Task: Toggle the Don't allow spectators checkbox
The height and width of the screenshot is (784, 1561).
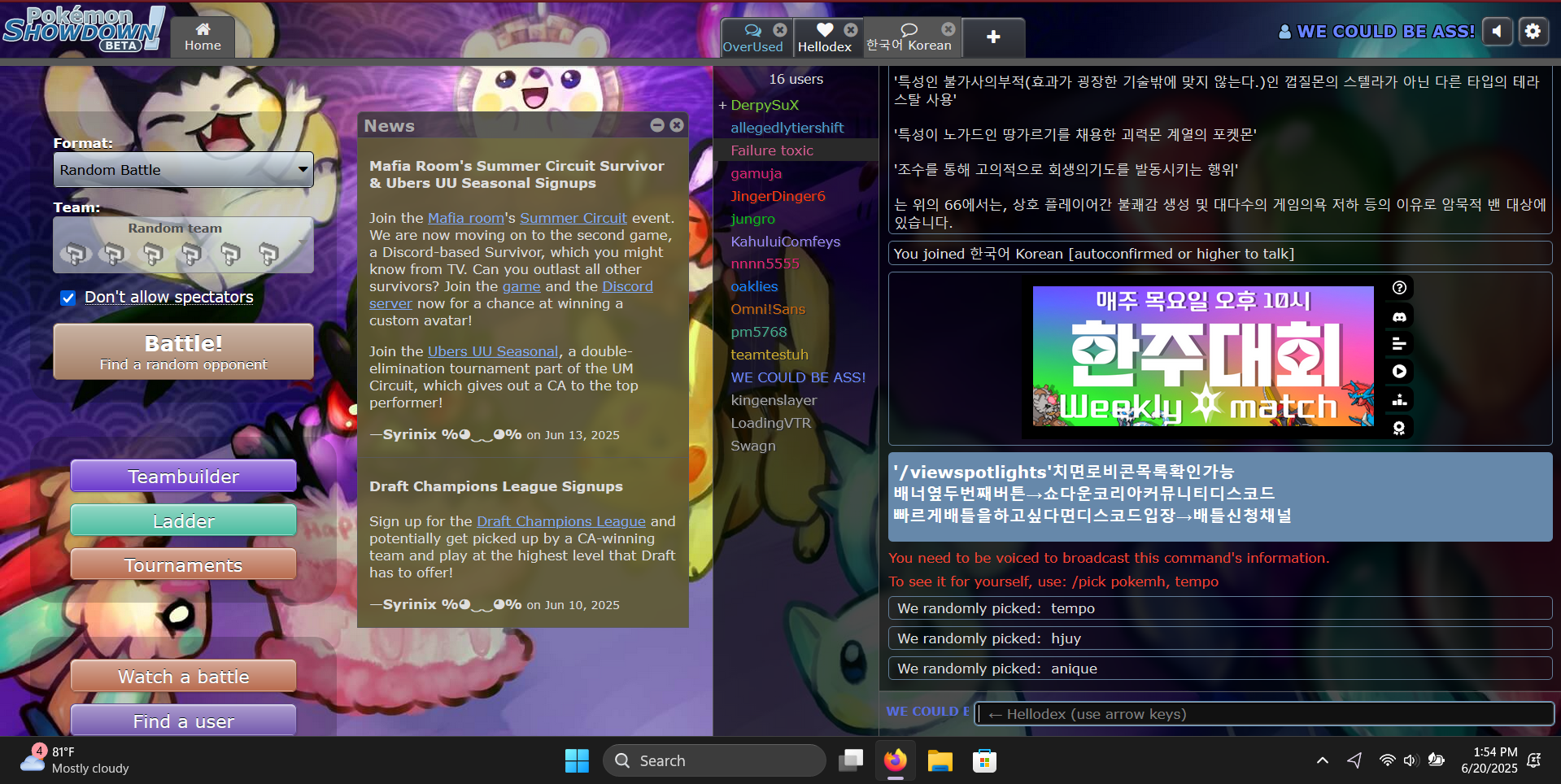Action: click(68, 298)
